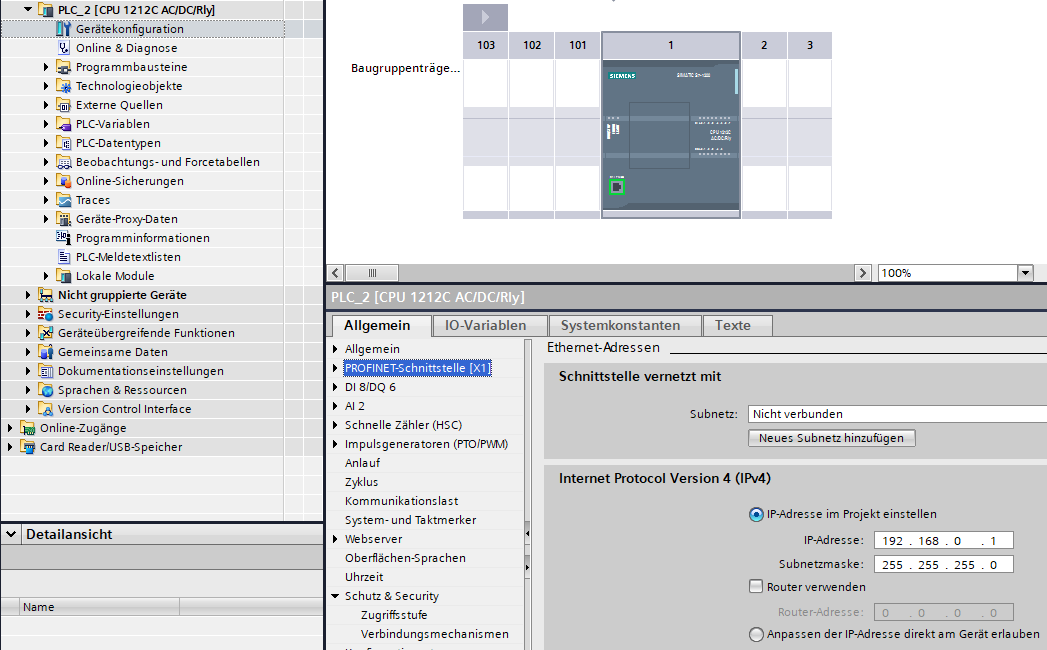This screenshot has height=650, width=1047.
Task: Select the green PROFINET port on CPU
Action: coord(617,187)
